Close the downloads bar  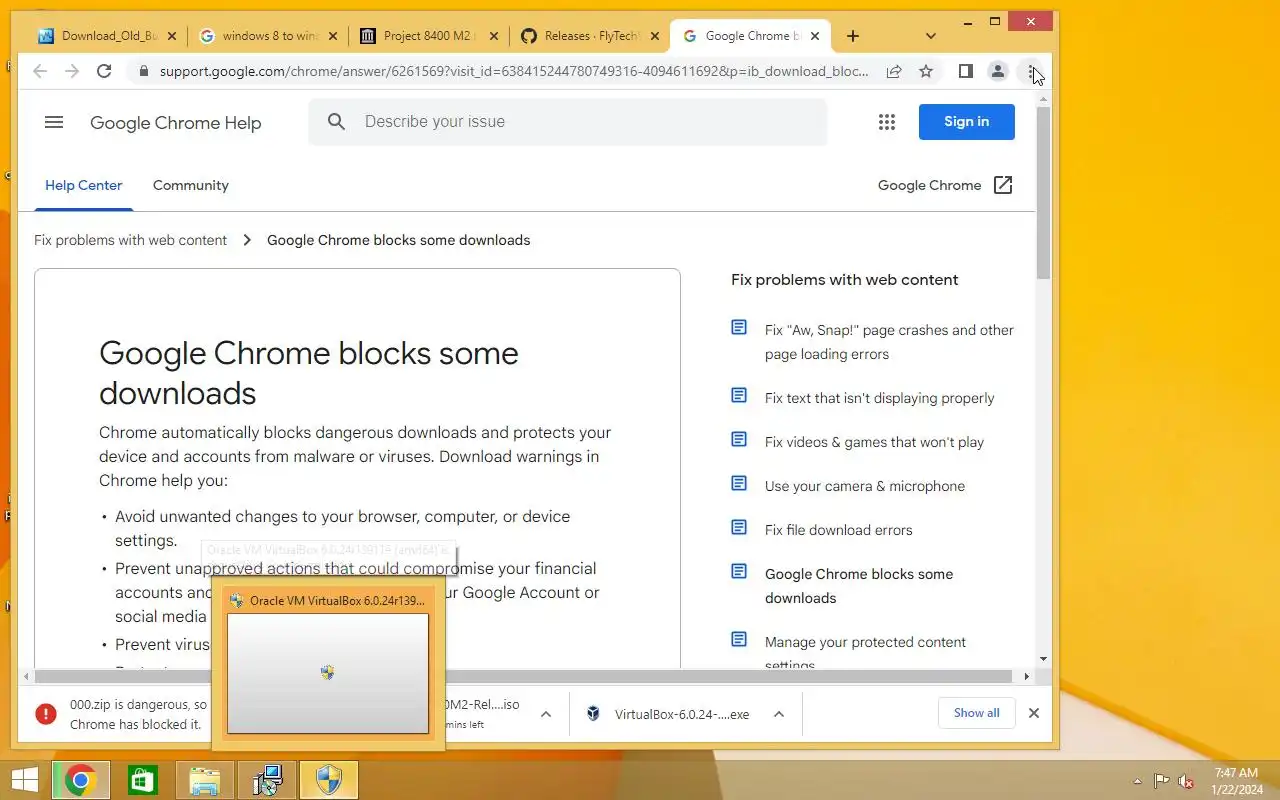tap(1034, 713)
